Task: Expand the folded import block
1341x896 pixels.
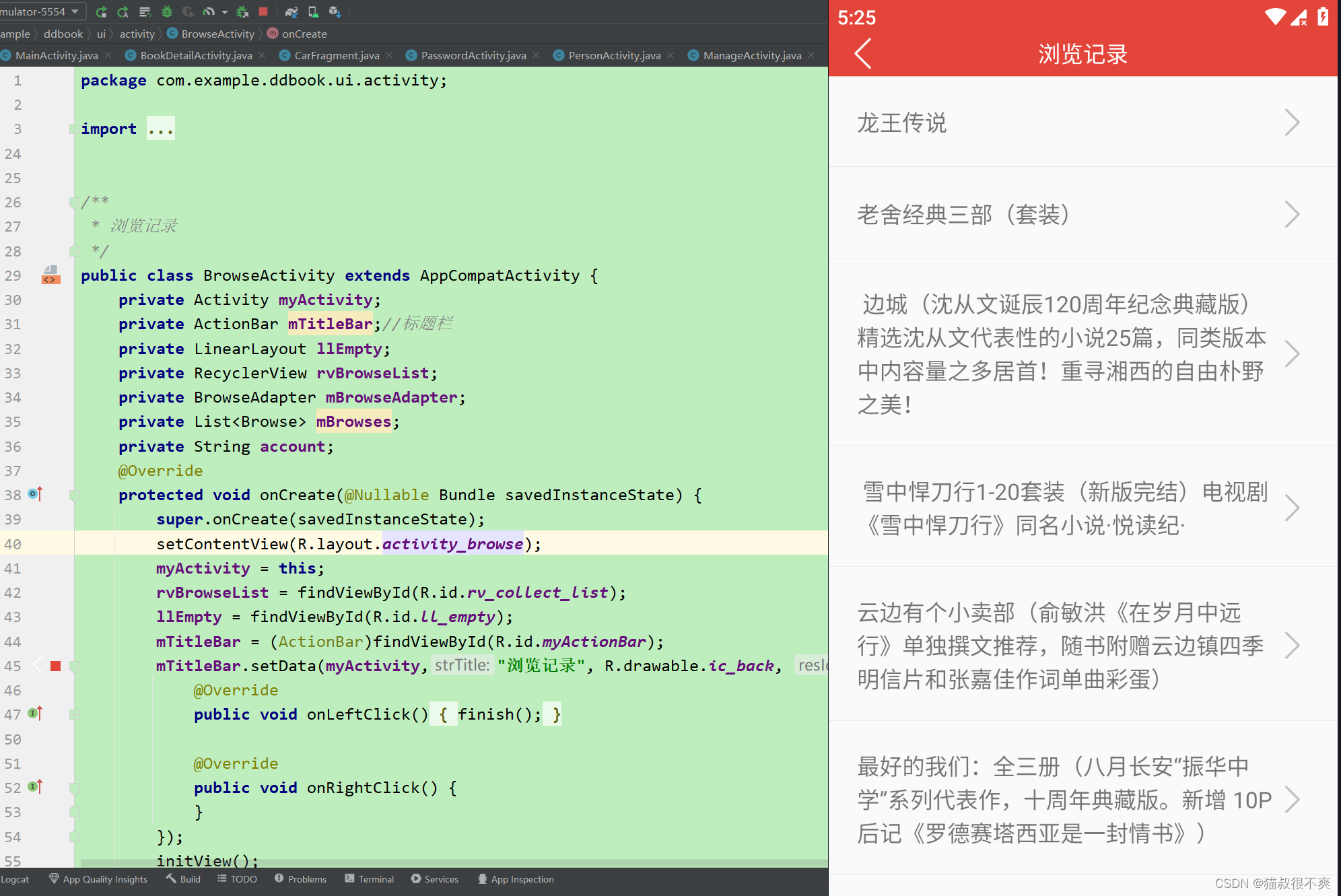Action: coord(73,129)
